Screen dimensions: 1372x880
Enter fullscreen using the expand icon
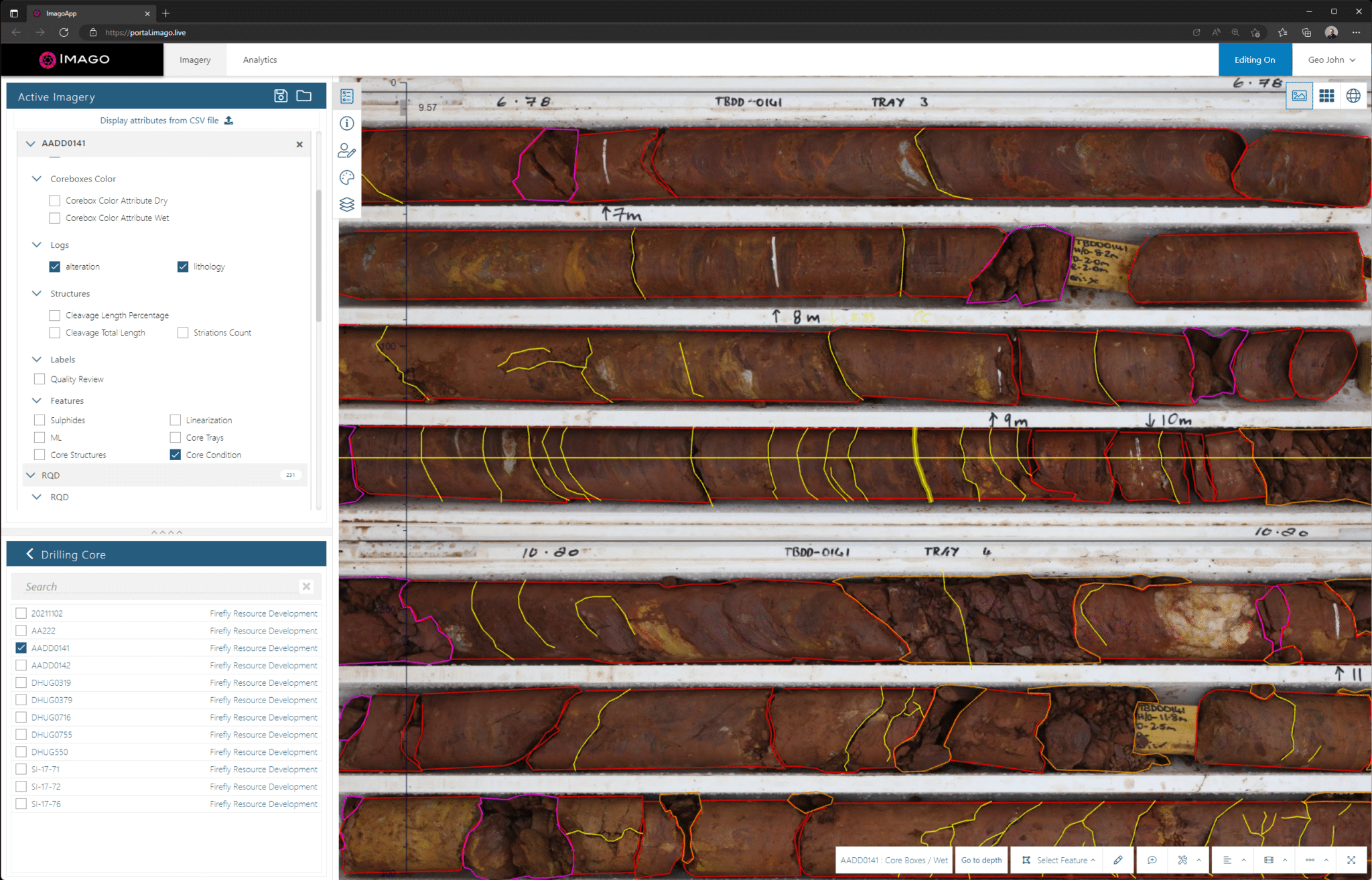tap(1351, 860)
